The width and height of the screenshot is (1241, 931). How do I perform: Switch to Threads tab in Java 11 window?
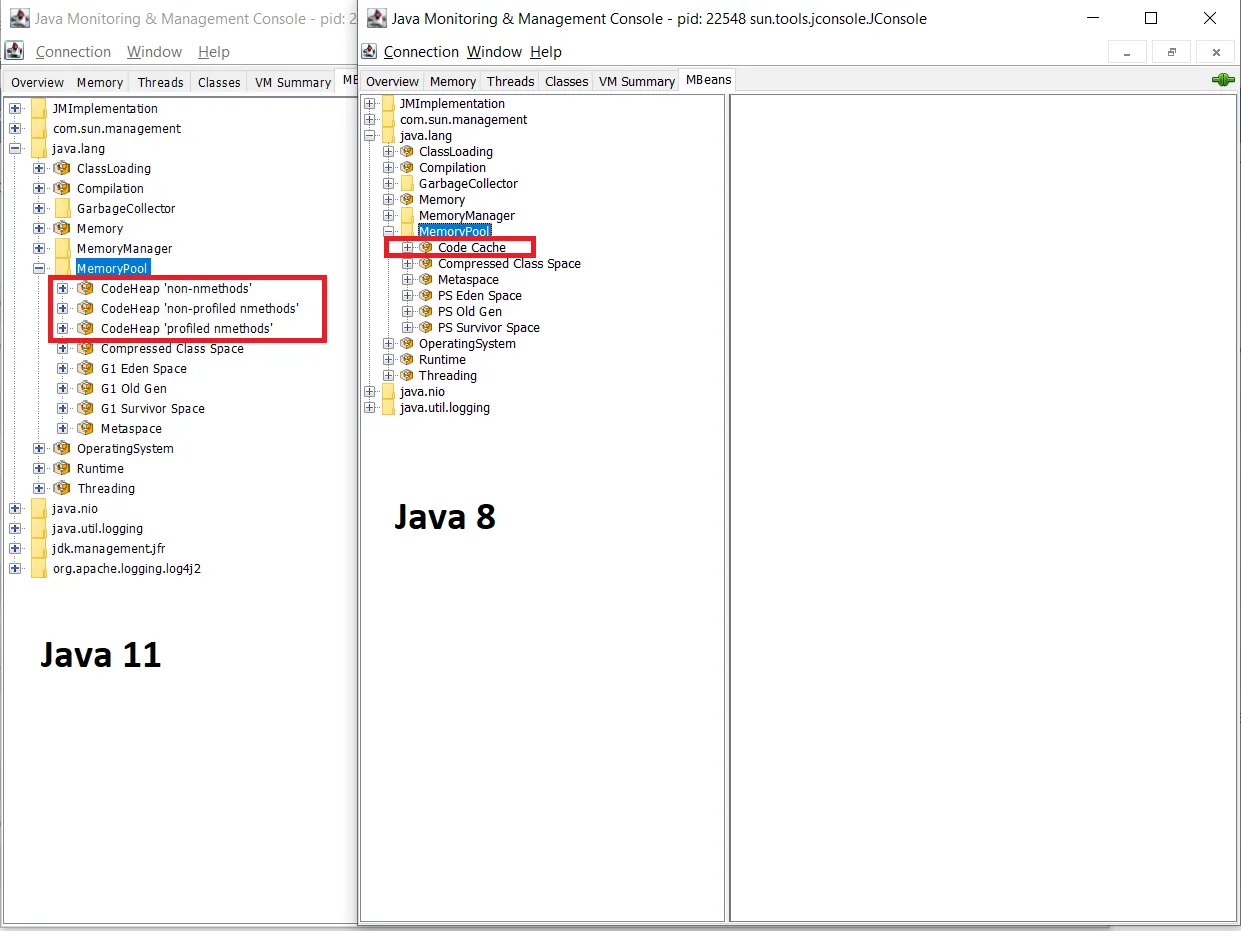(x=161, y=82)
